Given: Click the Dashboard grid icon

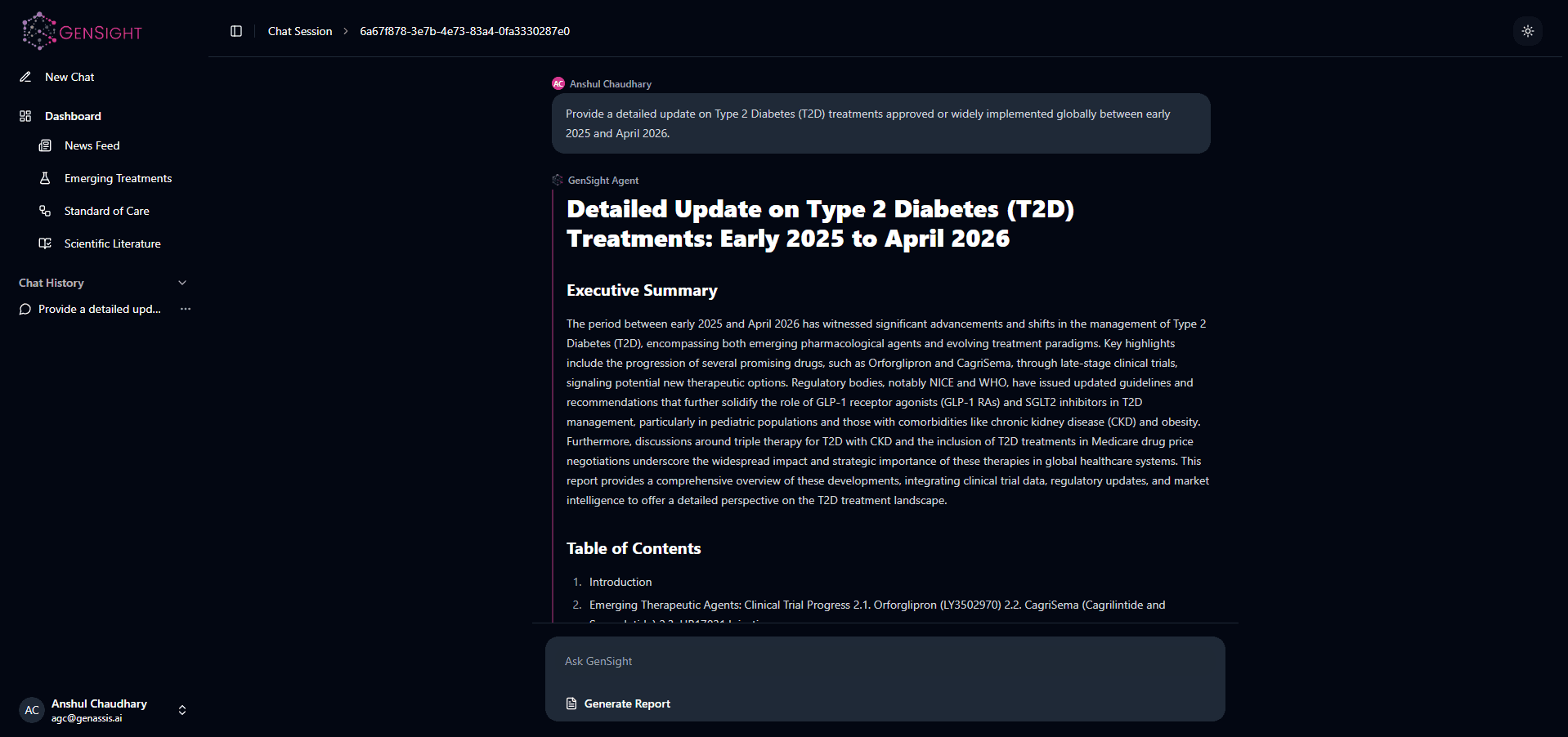Looking at the screenshot, I should [x=25, y=116].
